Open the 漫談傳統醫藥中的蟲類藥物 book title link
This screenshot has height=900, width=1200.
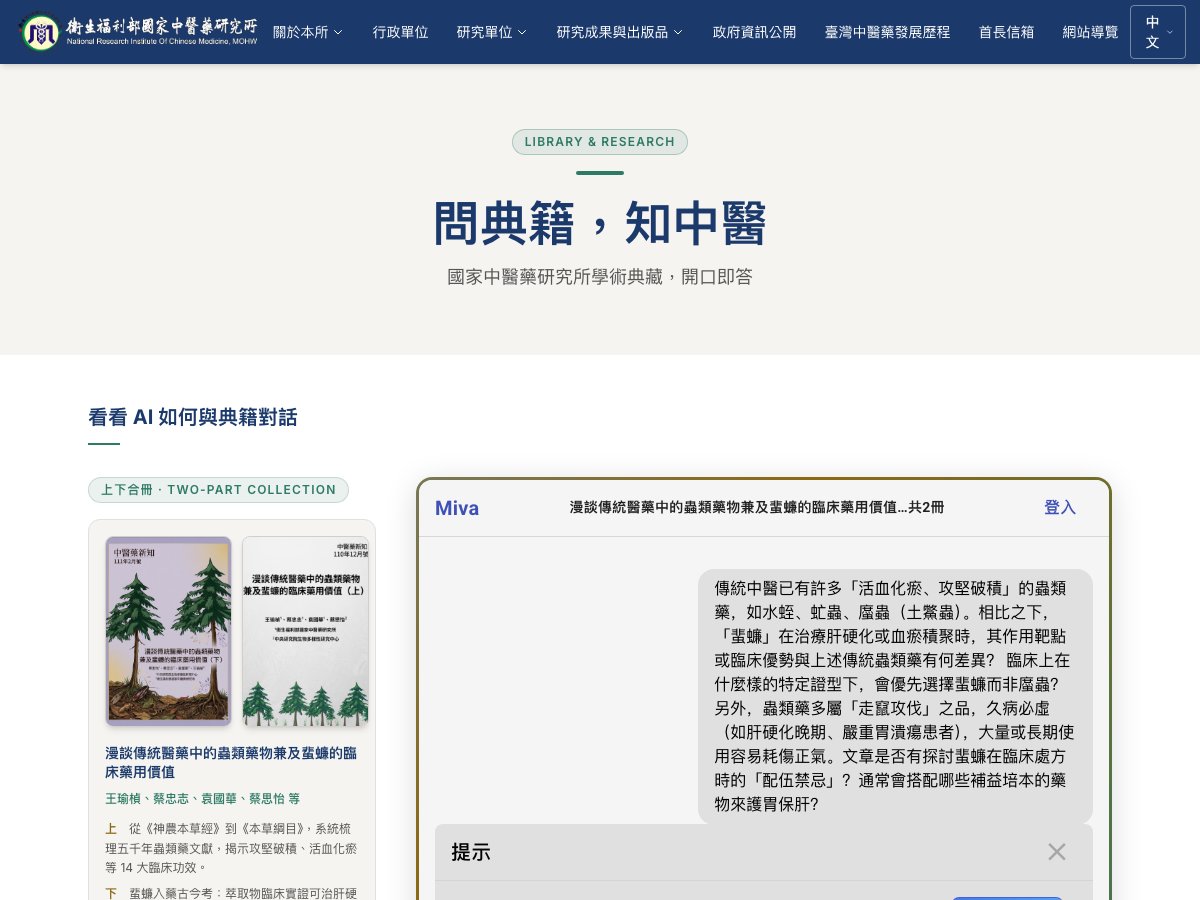click(x=231, y=762)
